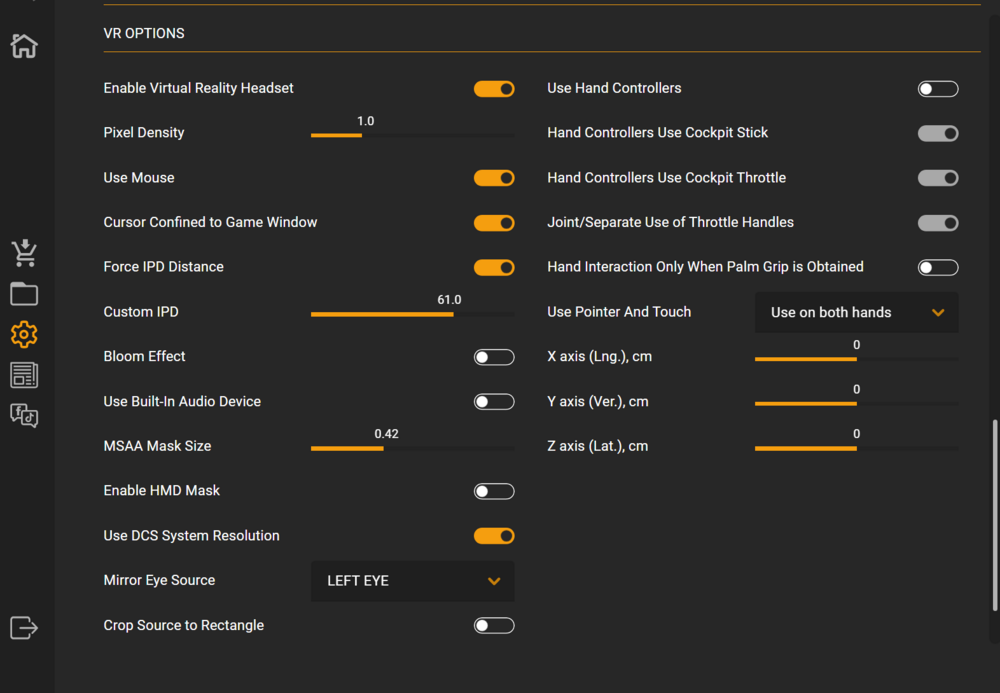
Task: Turn off Force IPD Distance
Action: (x=494, y=268)
